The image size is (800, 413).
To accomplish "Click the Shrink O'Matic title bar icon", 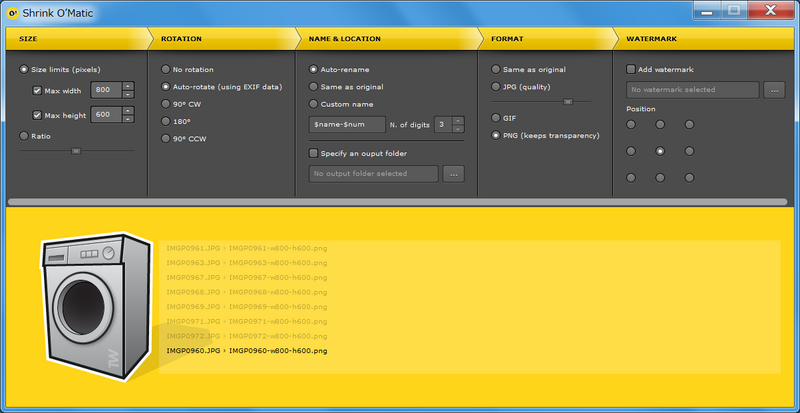I will (x=13, y=13).
